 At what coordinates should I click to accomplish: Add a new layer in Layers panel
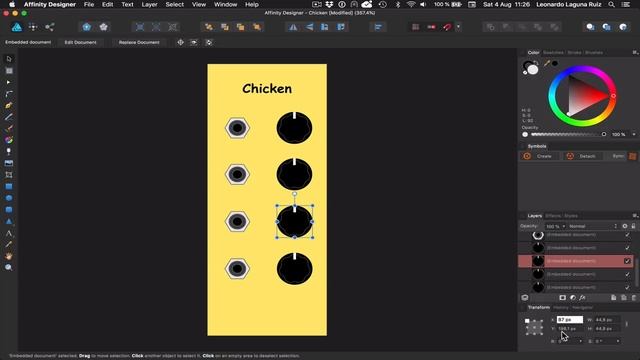613,298
